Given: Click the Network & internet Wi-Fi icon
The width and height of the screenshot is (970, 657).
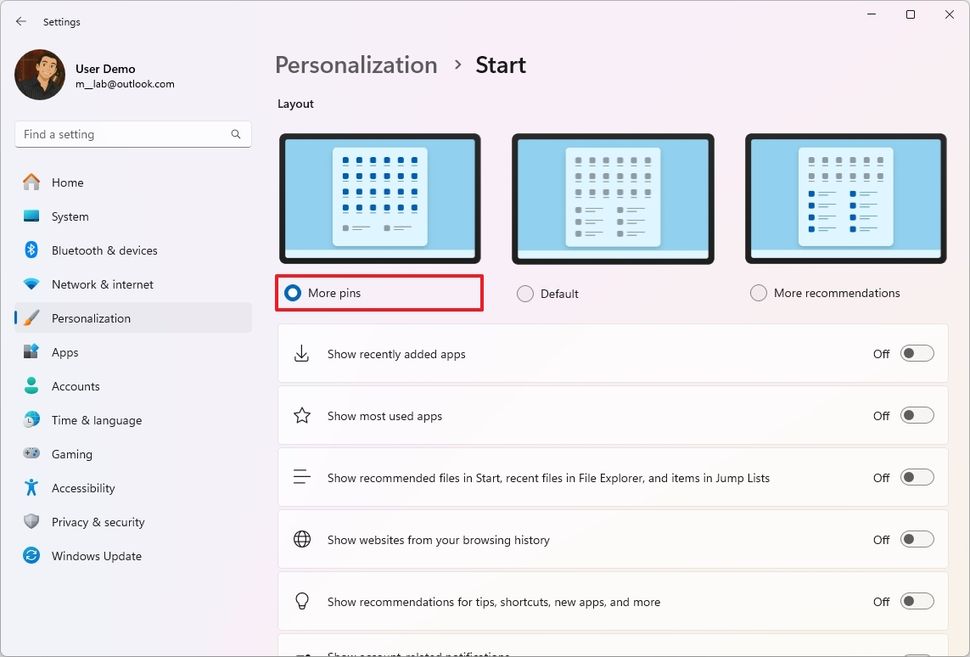Looking at the screenshot, I should (x=32, y=285).
